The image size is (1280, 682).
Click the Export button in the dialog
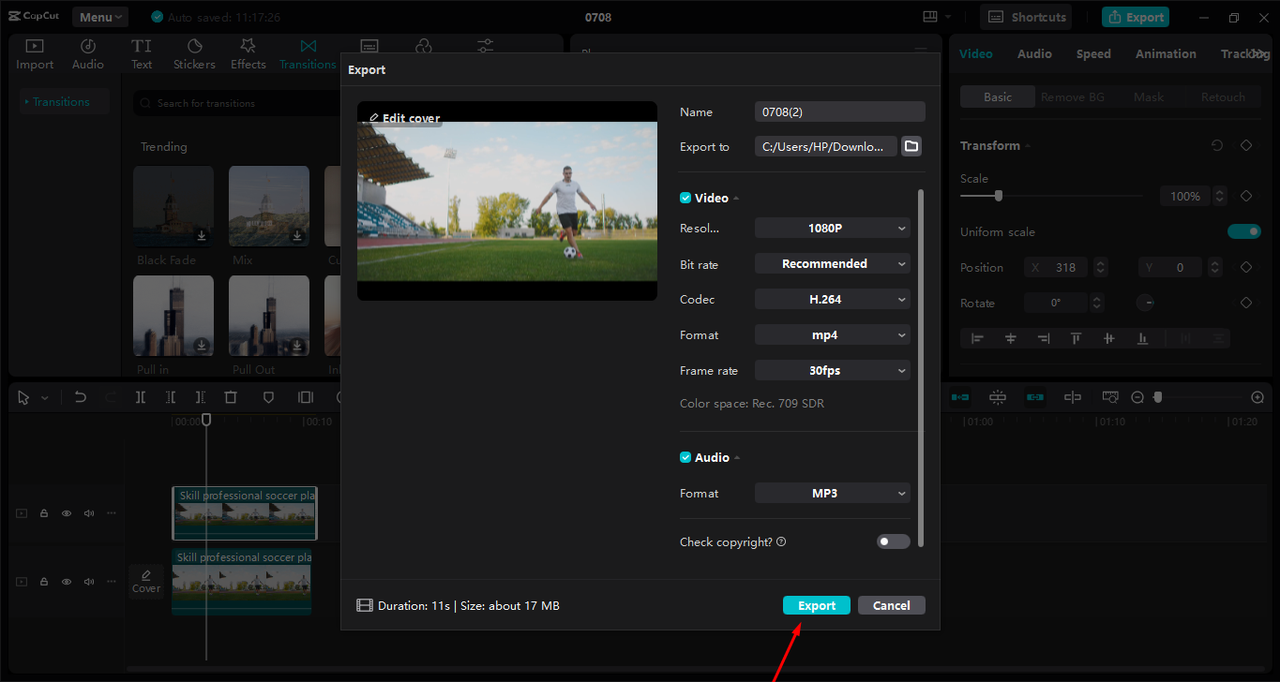point(816,605)
